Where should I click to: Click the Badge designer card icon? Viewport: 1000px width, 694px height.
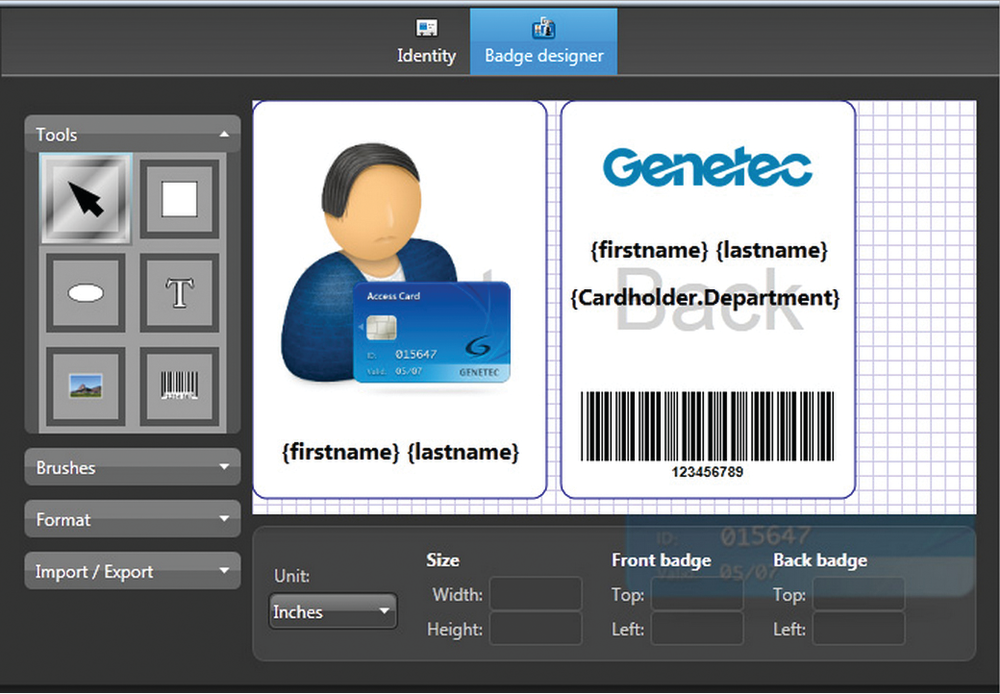click(543, 27)
